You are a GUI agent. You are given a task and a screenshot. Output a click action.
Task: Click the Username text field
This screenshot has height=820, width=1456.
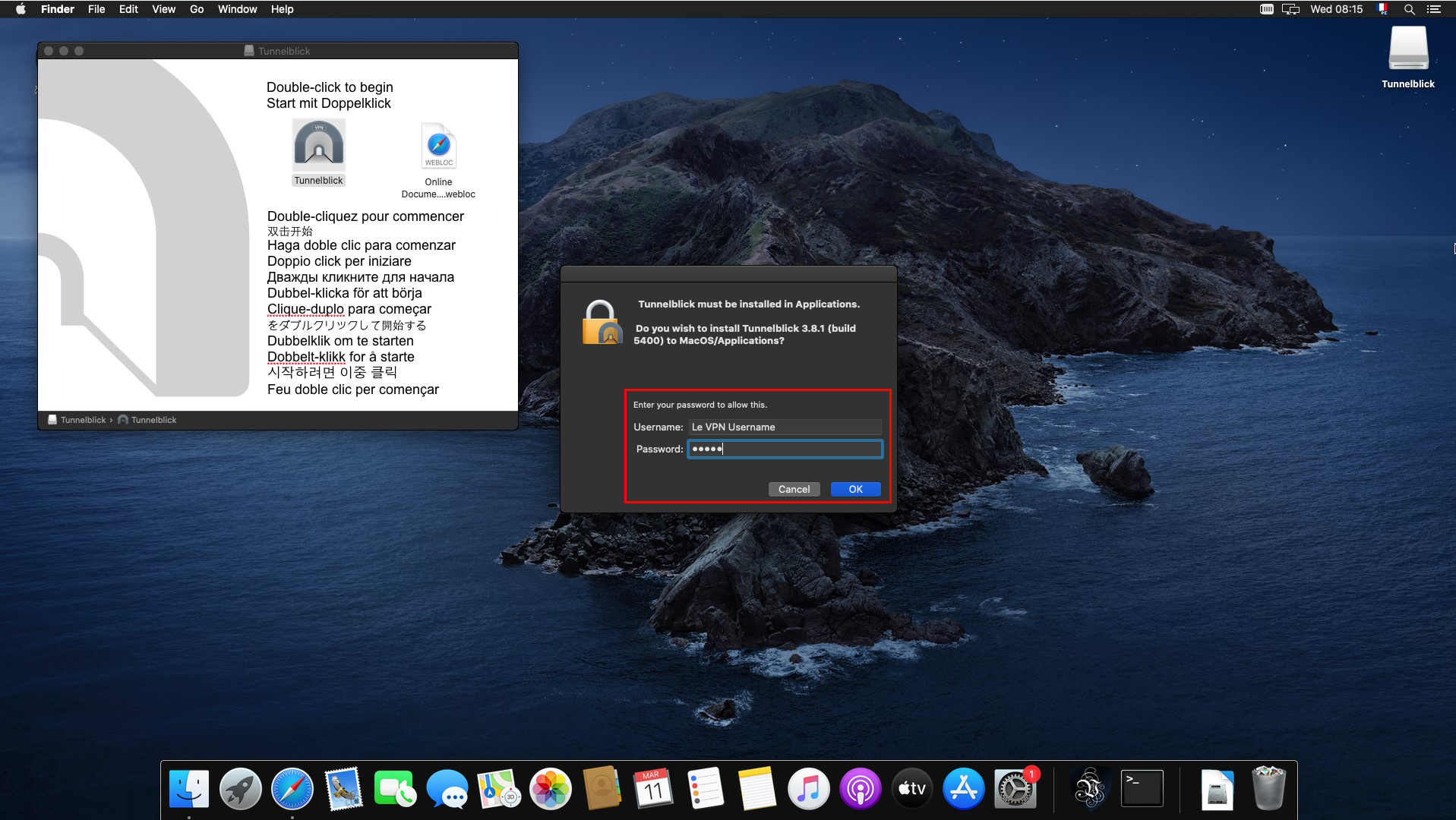(x=785, y=427)
